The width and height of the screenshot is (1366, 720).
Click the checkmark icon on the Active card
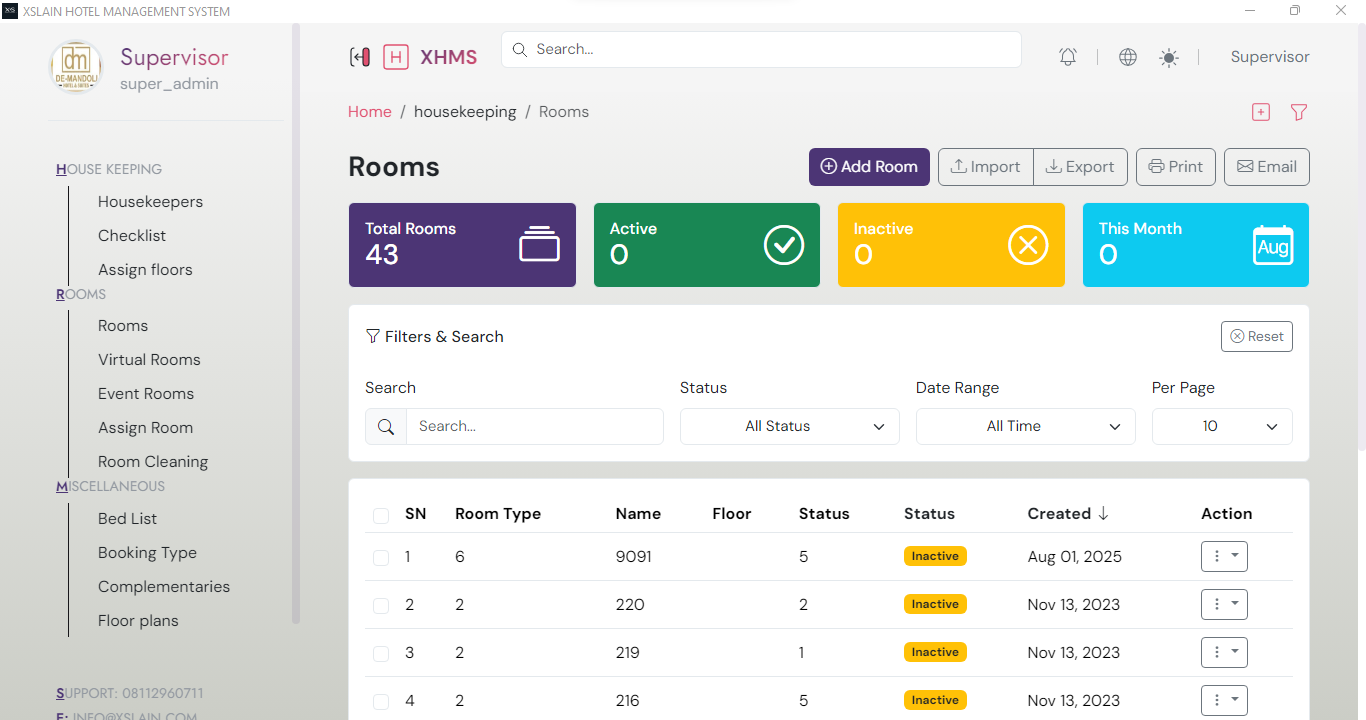click(784, 244)
